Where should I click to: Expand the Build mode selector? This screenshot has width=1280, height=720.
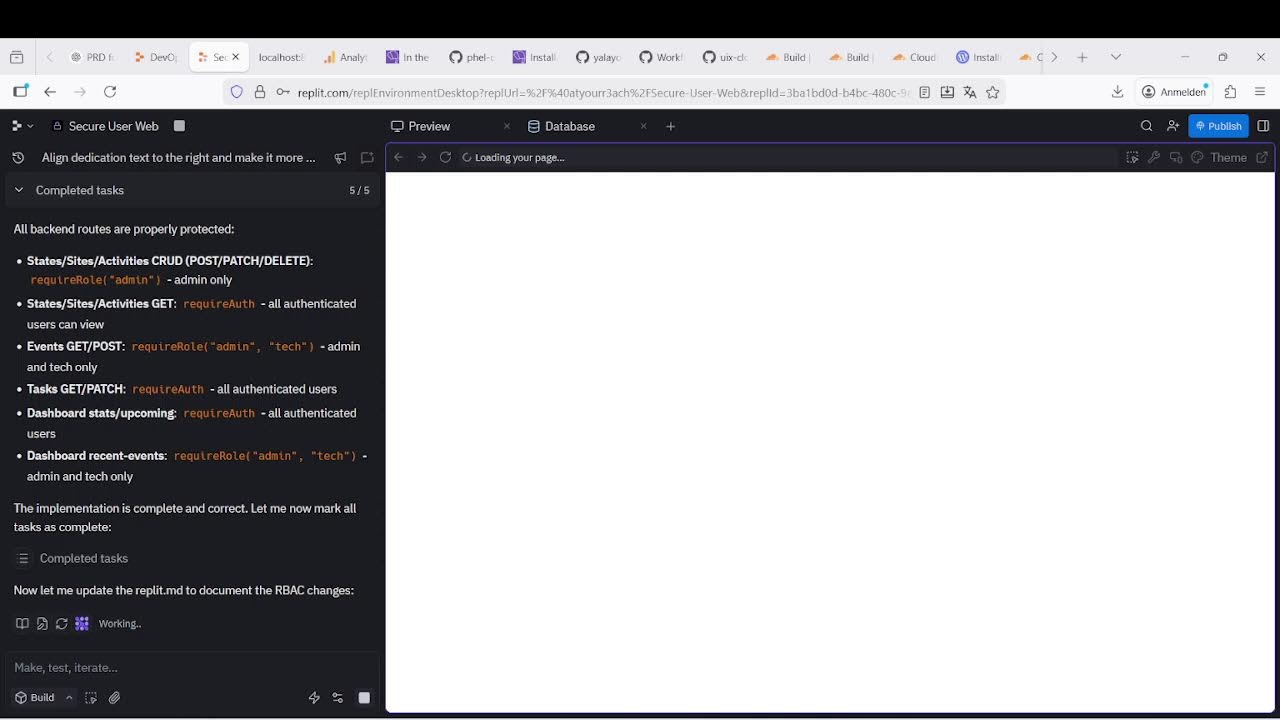(43, 698)
